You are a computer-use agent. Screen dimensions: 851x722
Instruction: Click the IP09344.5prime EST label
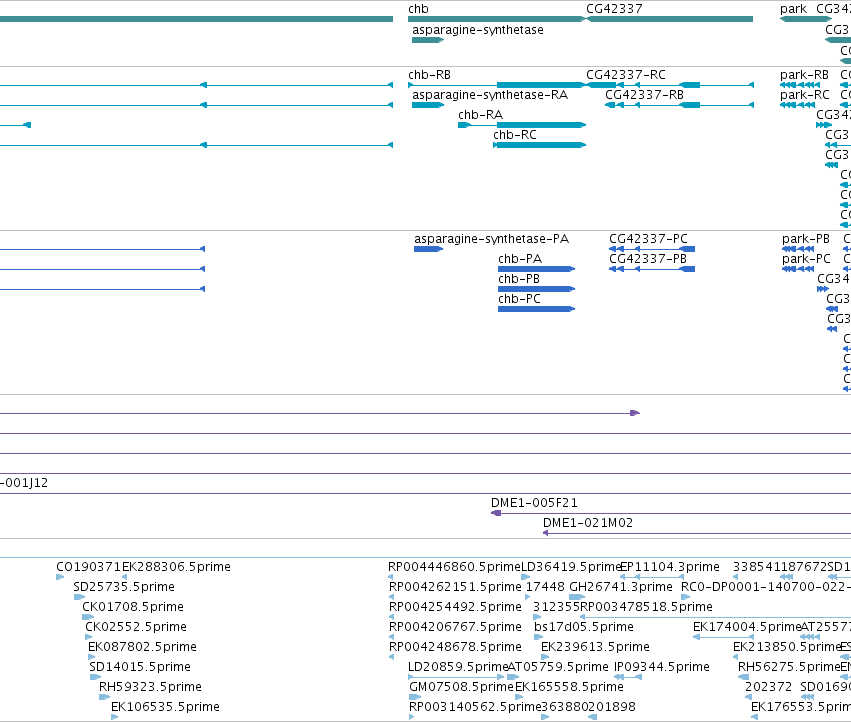coord(662,667)
